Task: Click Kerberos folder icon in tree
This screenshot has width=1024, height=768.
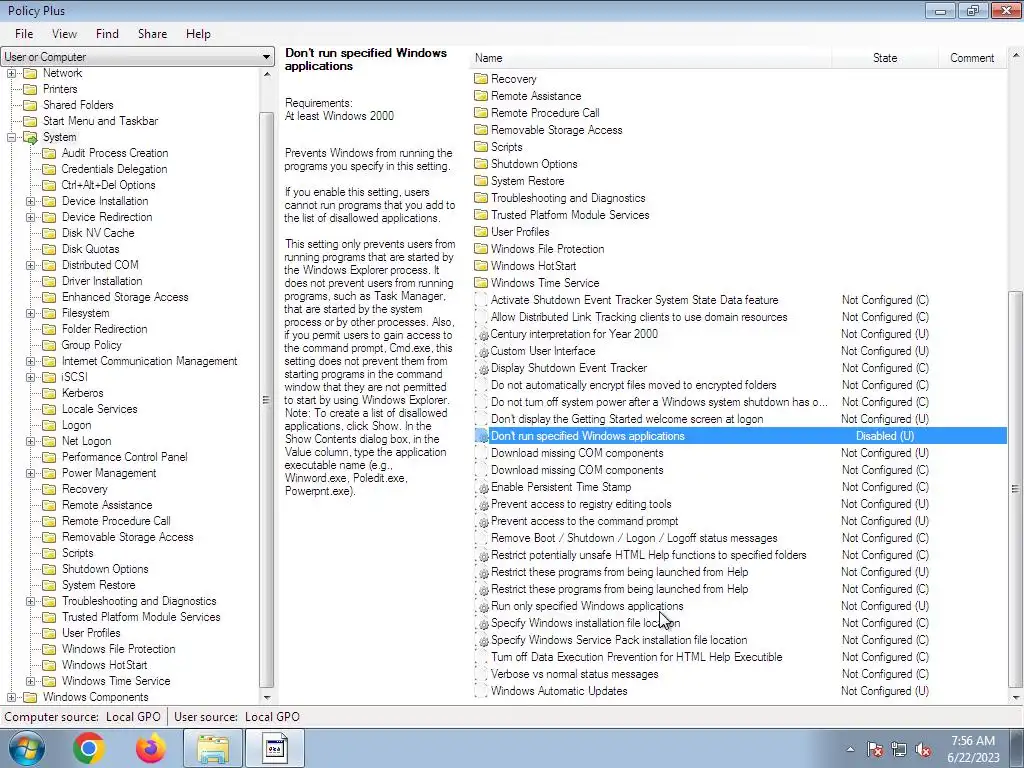Action: tap(49, 393)
